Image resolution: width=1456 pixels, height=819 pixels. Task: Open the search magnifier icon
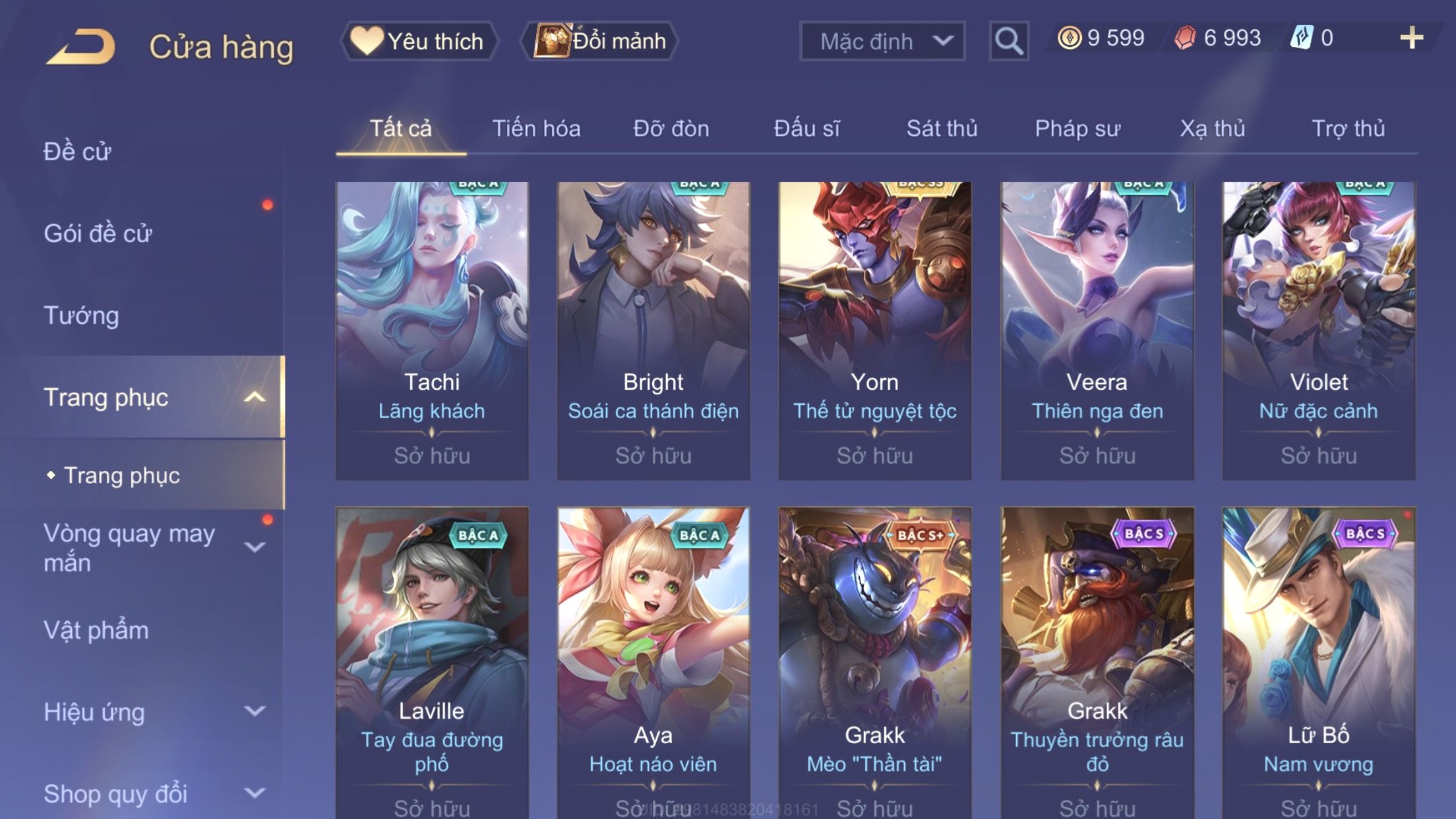click(x=1008, y=41)
